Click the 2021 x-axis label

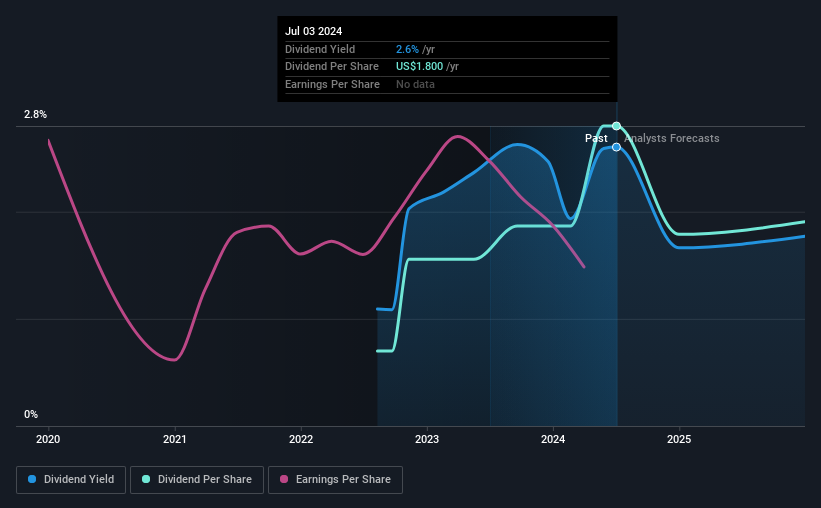174,439
